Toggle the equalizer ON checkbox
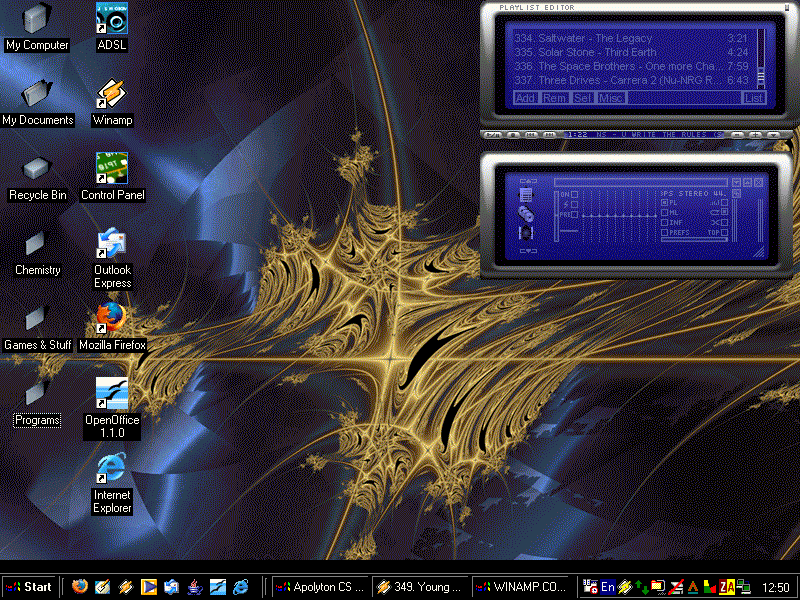Image resolution: width=800 pixels, height=600 pixels. [574, 194]
